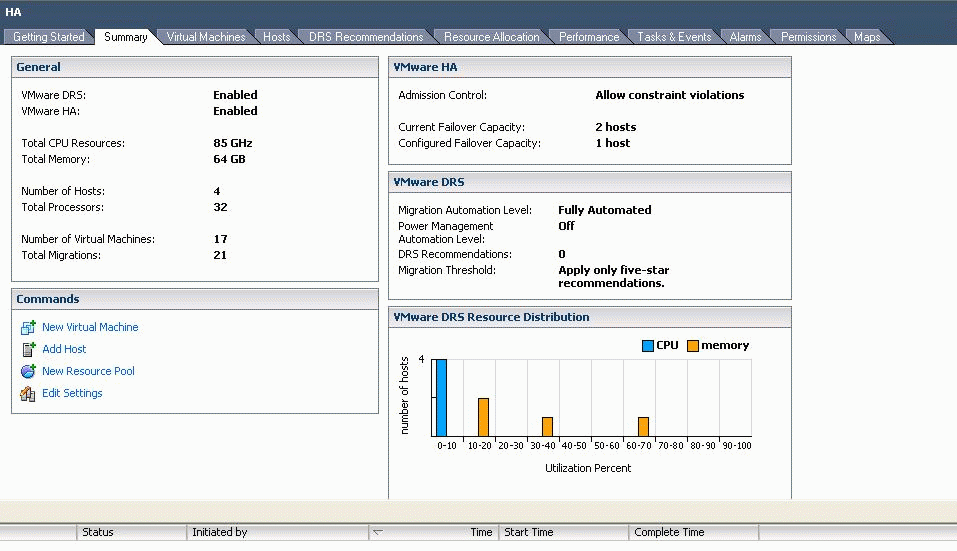Click the '2 hosts' failover capacity value
Screen dimensions: 957x551
[x=615, y=127]
